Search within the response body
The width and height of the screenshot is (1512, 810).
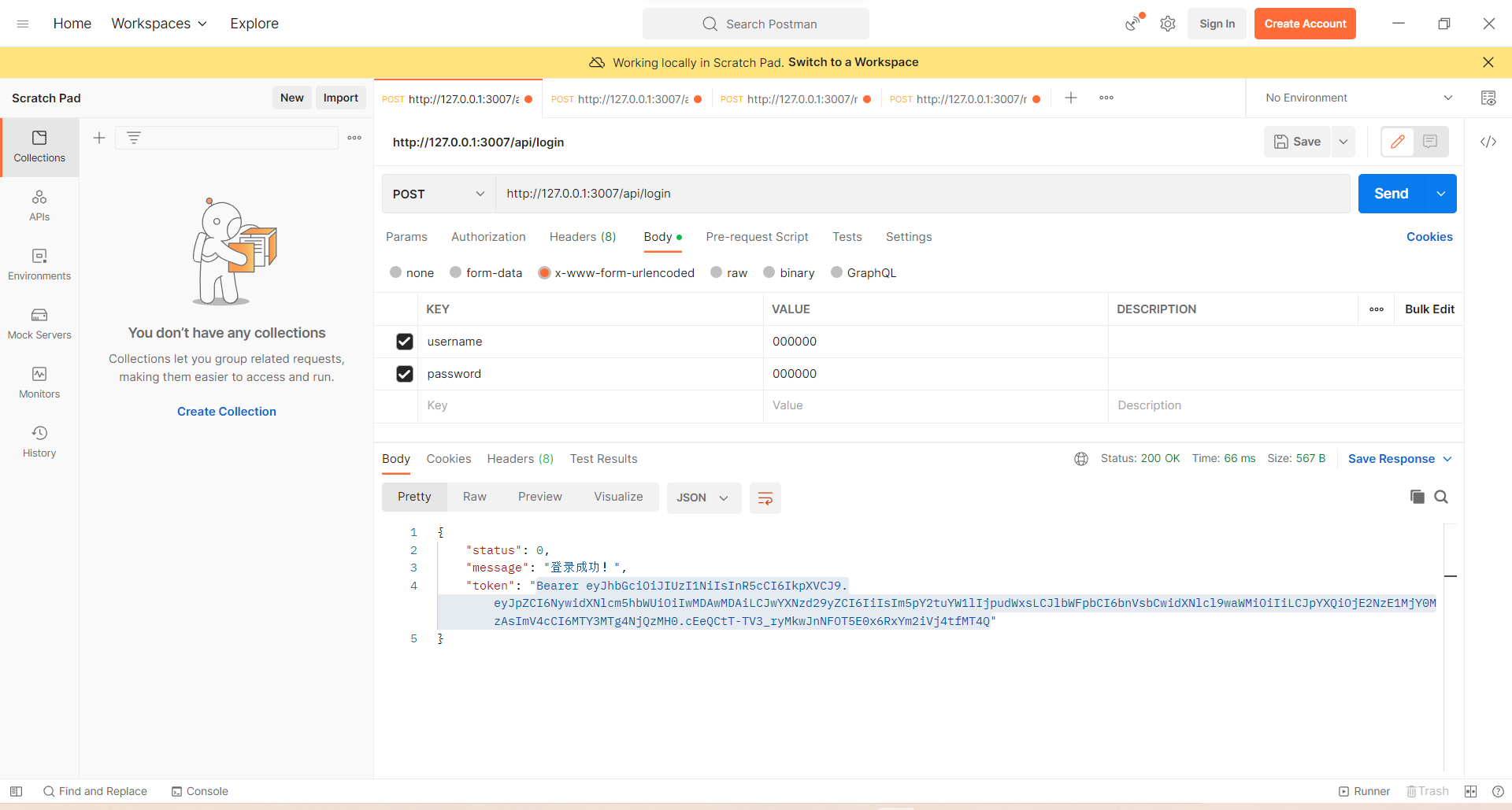1441,497
